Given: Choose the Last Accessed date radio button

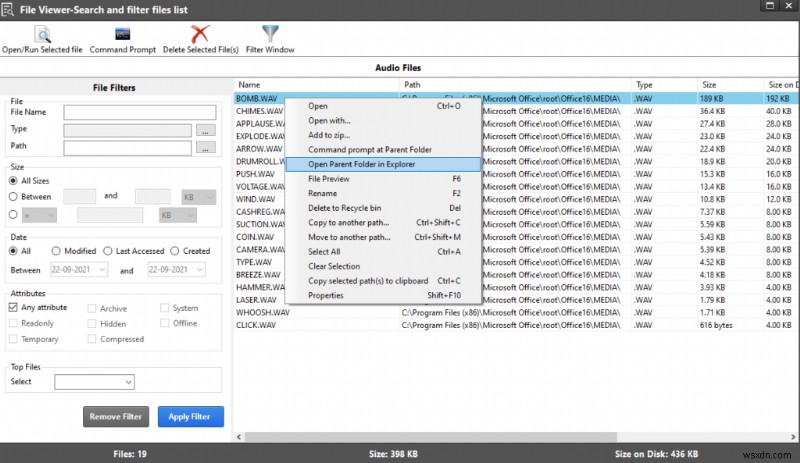Looking at the screenshot, I should [x=108, y=251].
